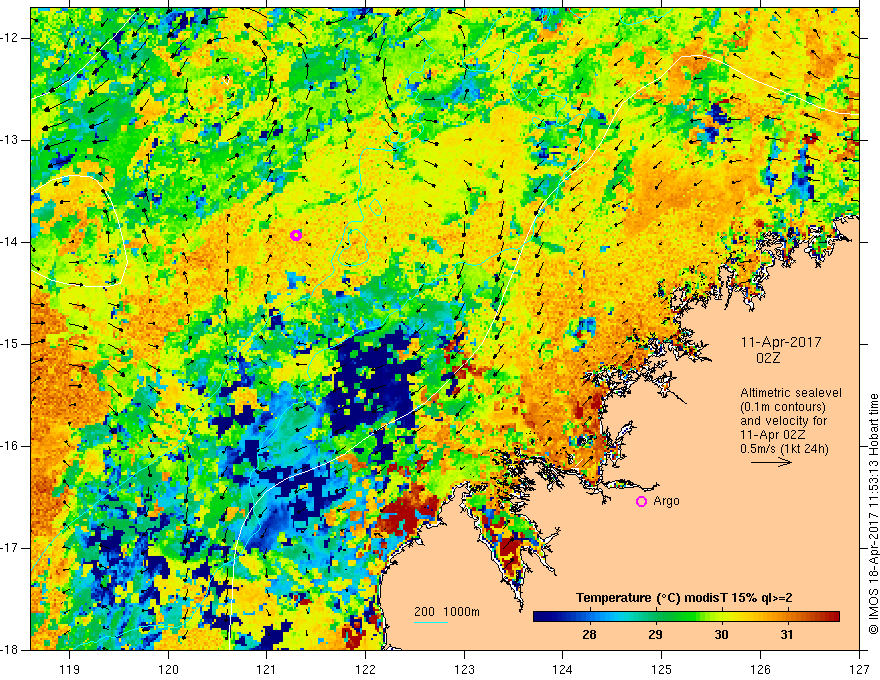Click the IMOS copyright timestamp text
880x680 pixels.
873,514
